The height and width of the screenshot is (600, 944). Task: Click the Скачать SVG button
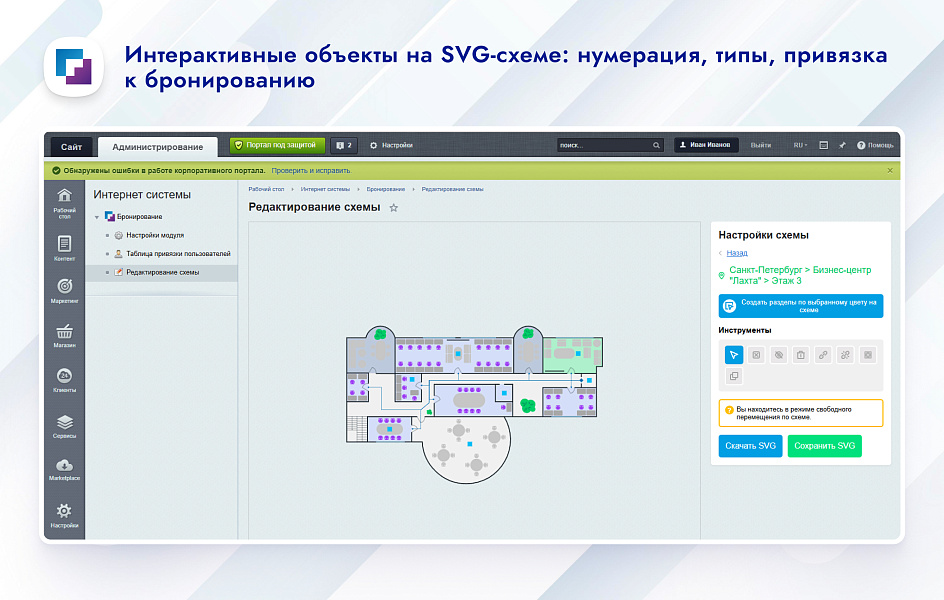click(x=750, y=446)
